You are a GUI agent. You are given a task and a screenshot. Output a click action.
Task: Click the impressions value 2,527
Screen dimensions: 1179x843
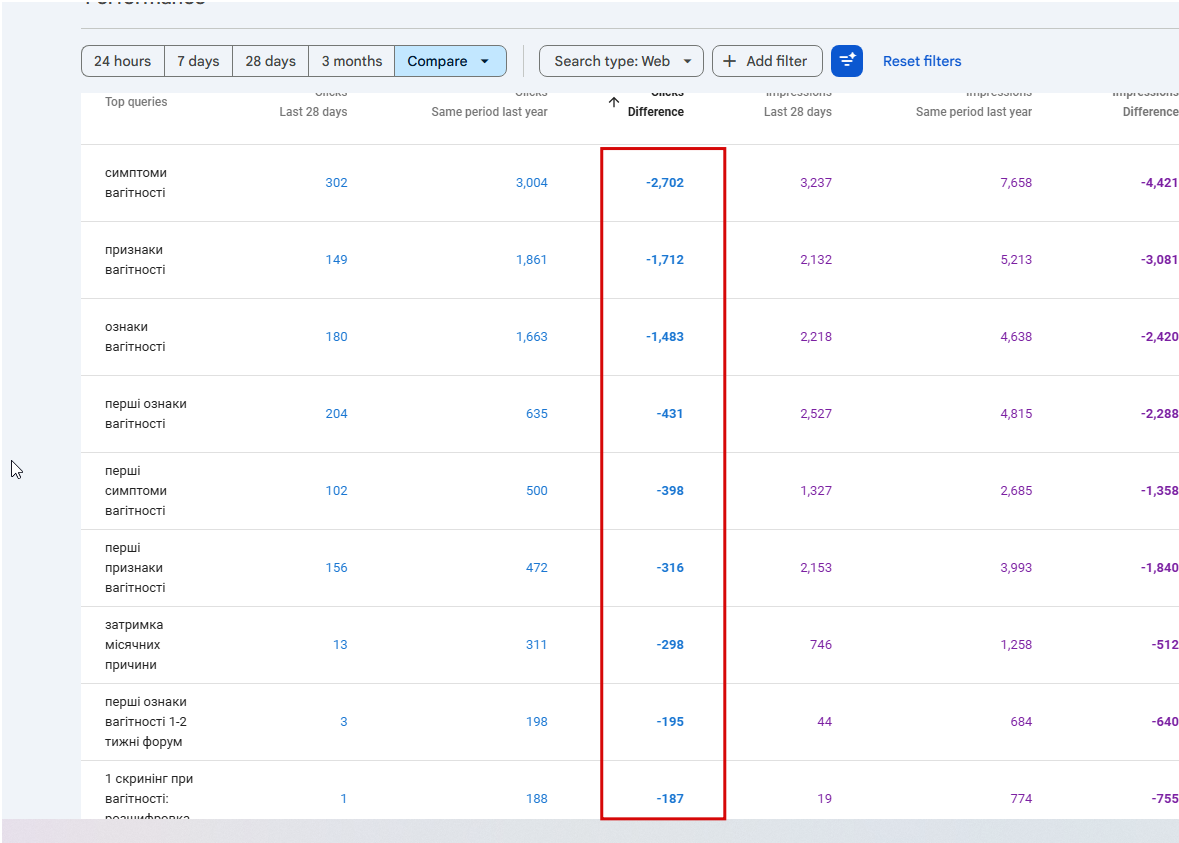pyautogui.click(x=816, y=414)
